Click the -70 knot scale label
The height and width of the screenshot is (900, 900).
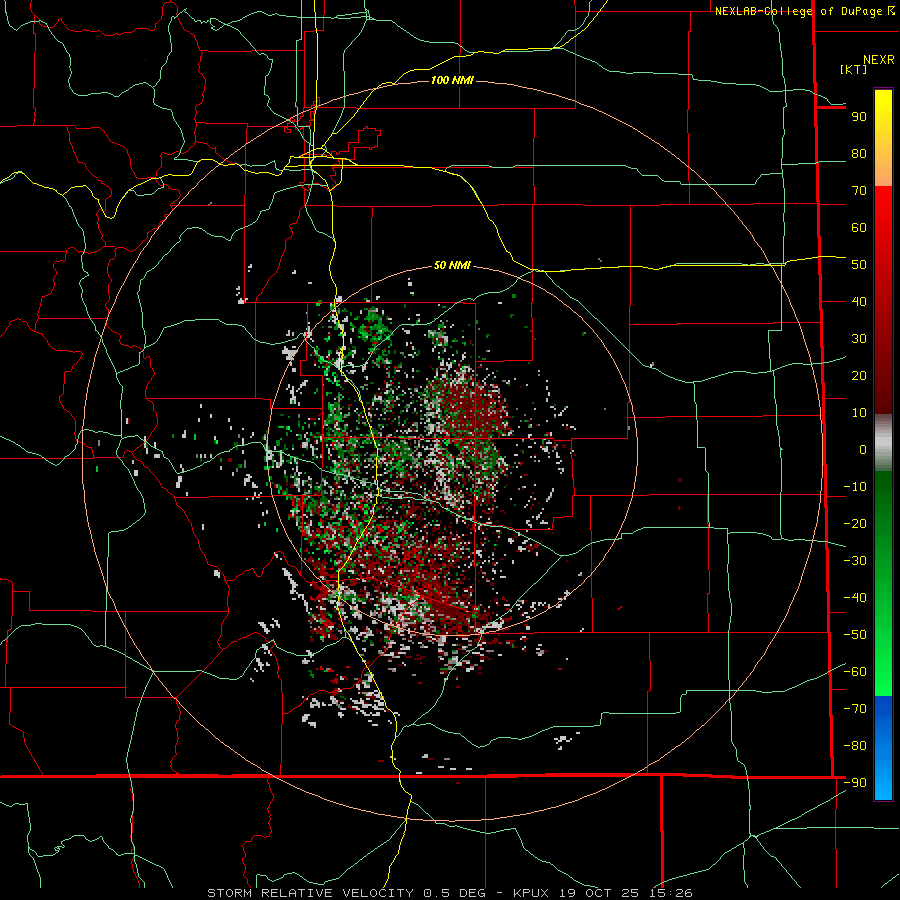[x=855, y=709]
